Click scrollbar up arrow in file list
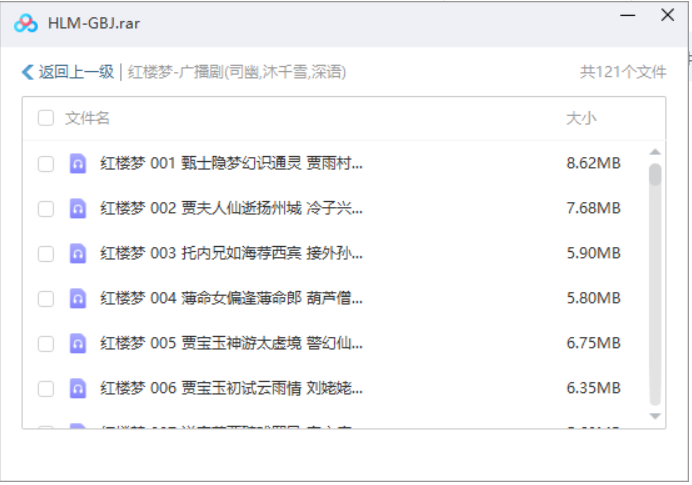The height and width of the screenshot is (485, 692). coord(655,152)
